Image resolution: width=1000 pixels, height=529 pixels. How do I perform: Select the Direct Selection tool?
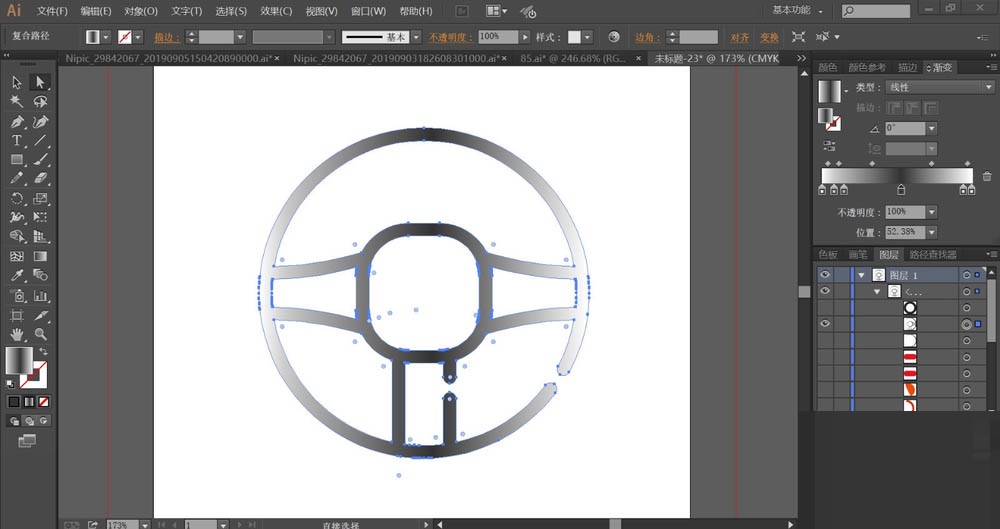40,82
